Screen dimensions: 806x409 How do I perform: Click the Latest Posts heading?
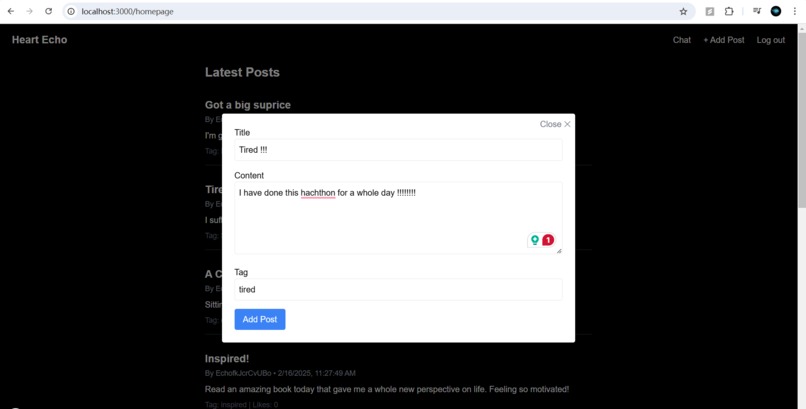click(x=242, y=72)
